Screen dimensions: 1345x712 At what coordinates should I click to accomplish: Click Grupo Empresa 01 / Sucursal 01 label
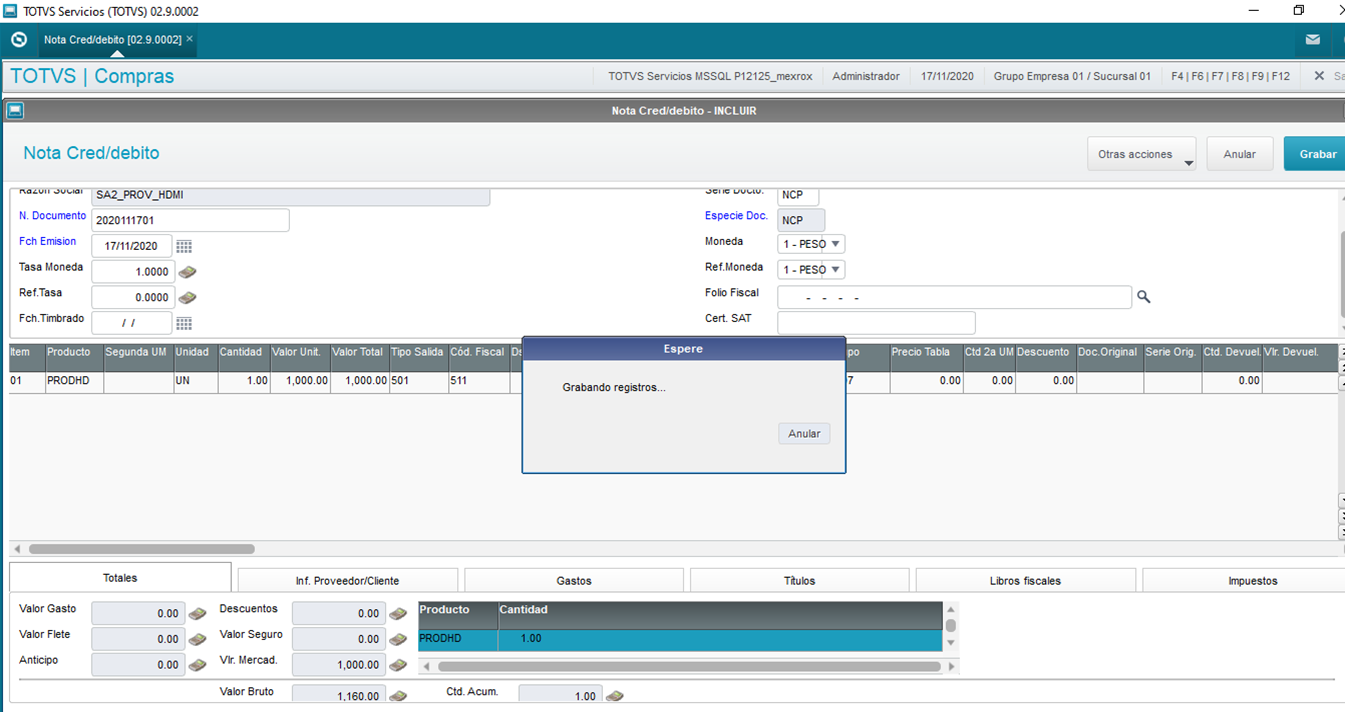coord(1072,76)
